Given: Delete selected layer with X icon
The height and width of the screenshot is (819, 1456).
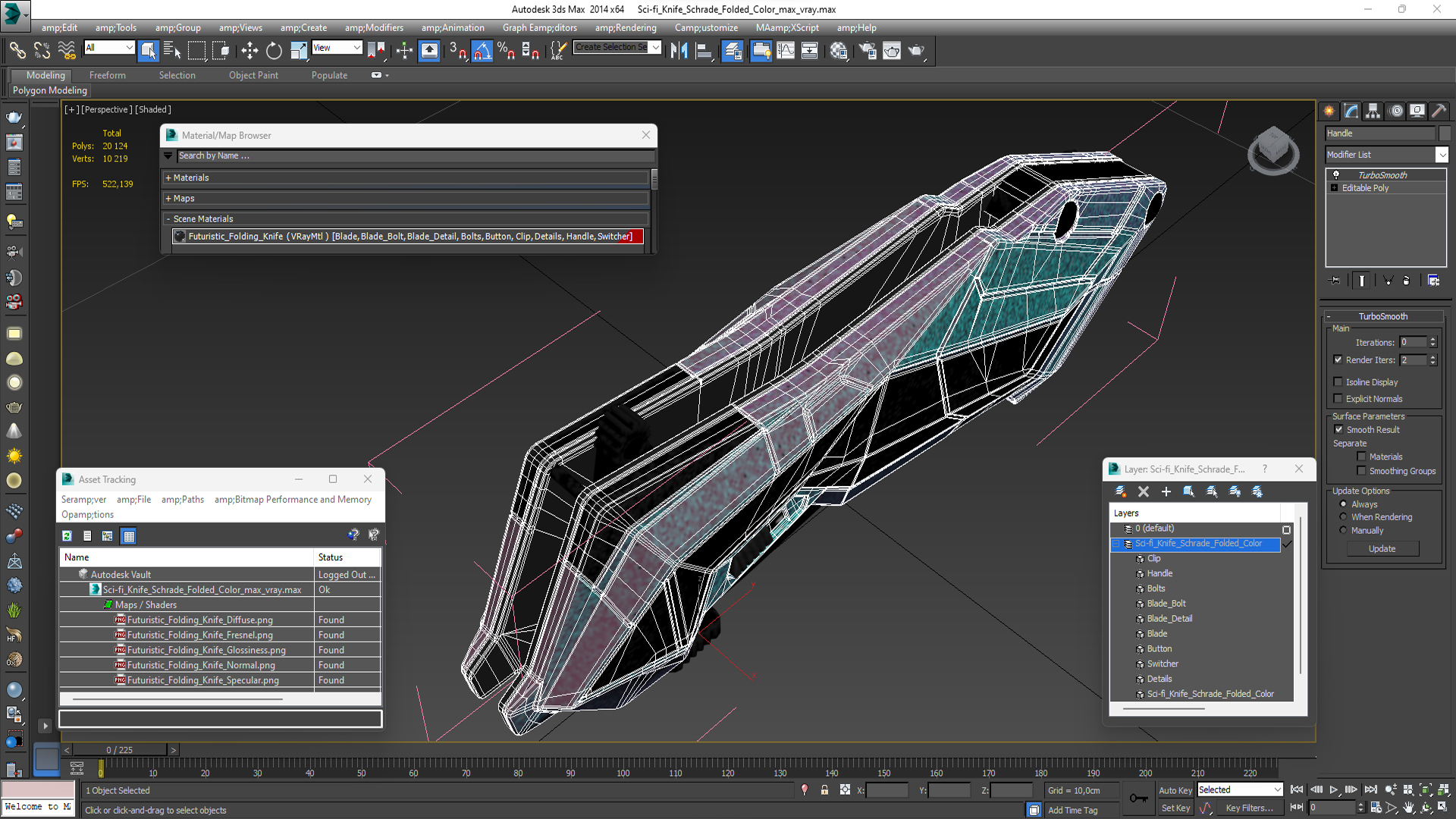Looking at the screenshot, I should pos(1144,491).
